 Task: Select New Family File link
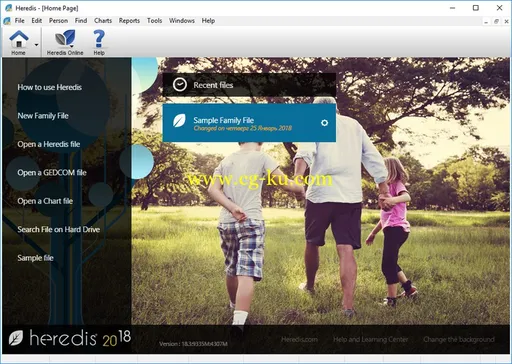point(43,116)
